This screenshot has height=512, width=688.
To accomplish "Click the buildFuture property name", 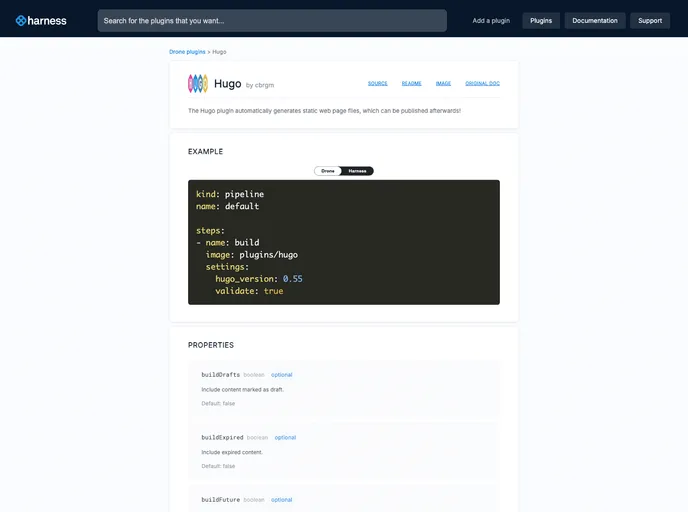I will pos(220,500).
